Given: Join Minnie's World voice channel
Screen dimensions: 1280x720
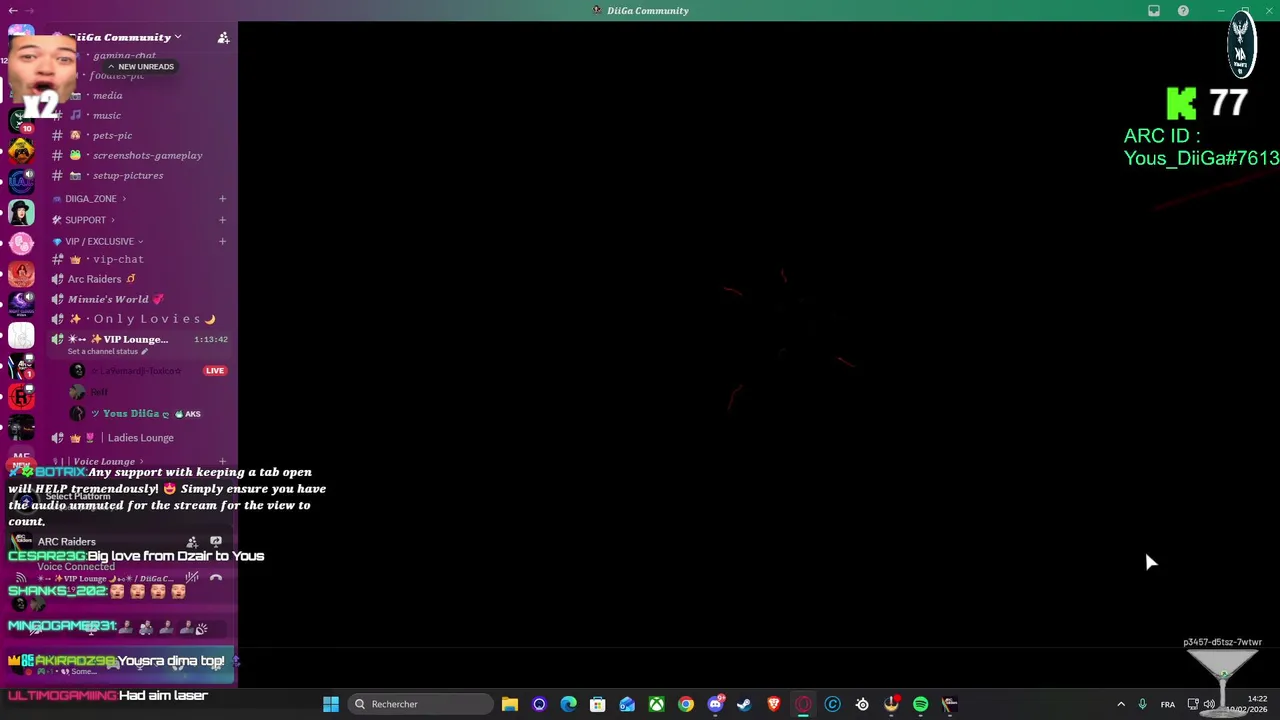Looking at the screenshot, I should click(x=108, y=299).
